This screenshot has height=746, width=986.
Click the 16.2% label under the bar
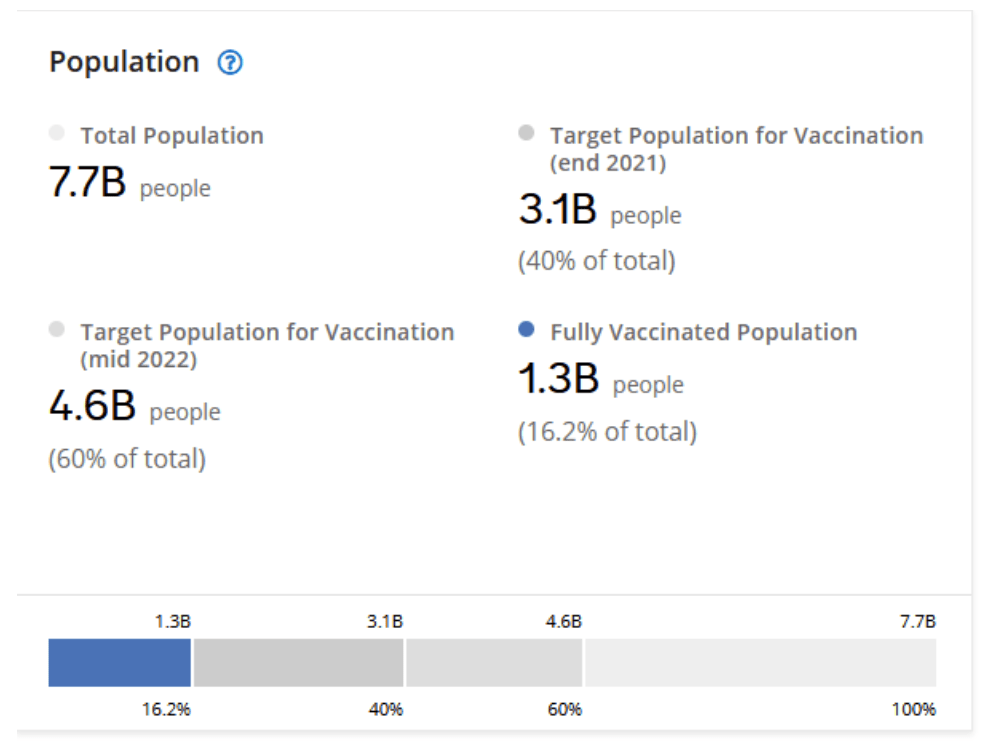[166, 710]
